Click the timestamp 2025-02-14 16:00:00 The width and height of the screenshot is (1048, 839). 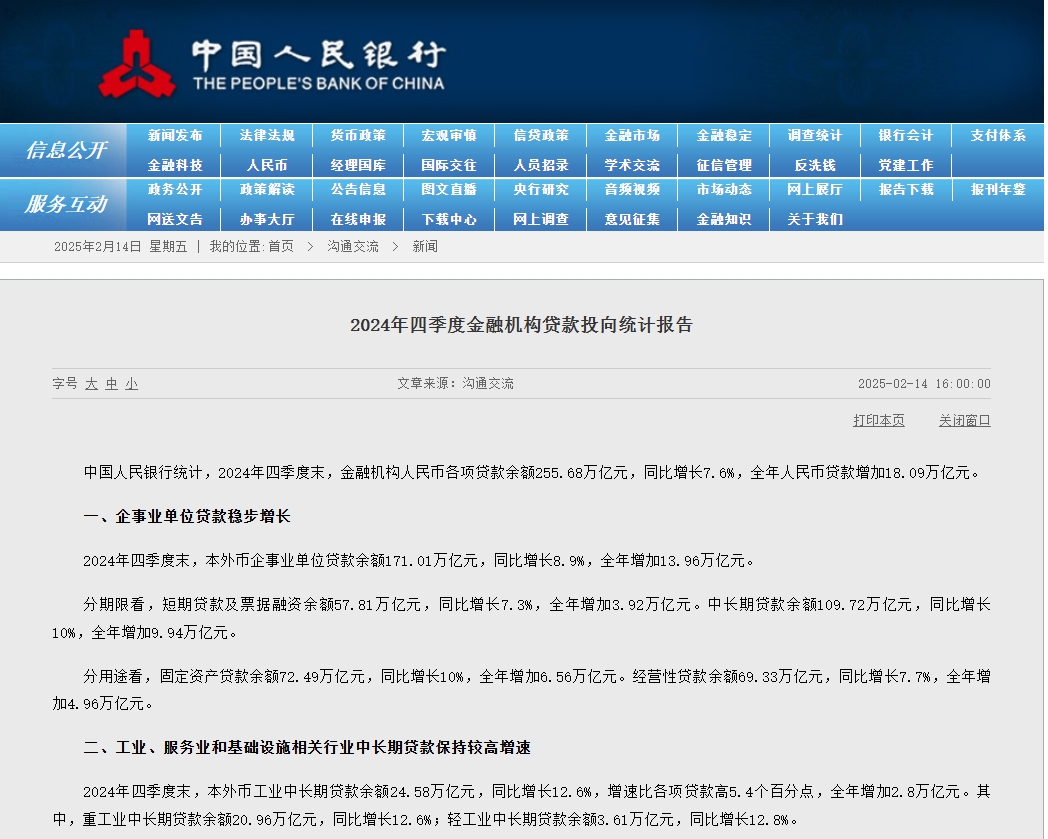coord(924,384)
